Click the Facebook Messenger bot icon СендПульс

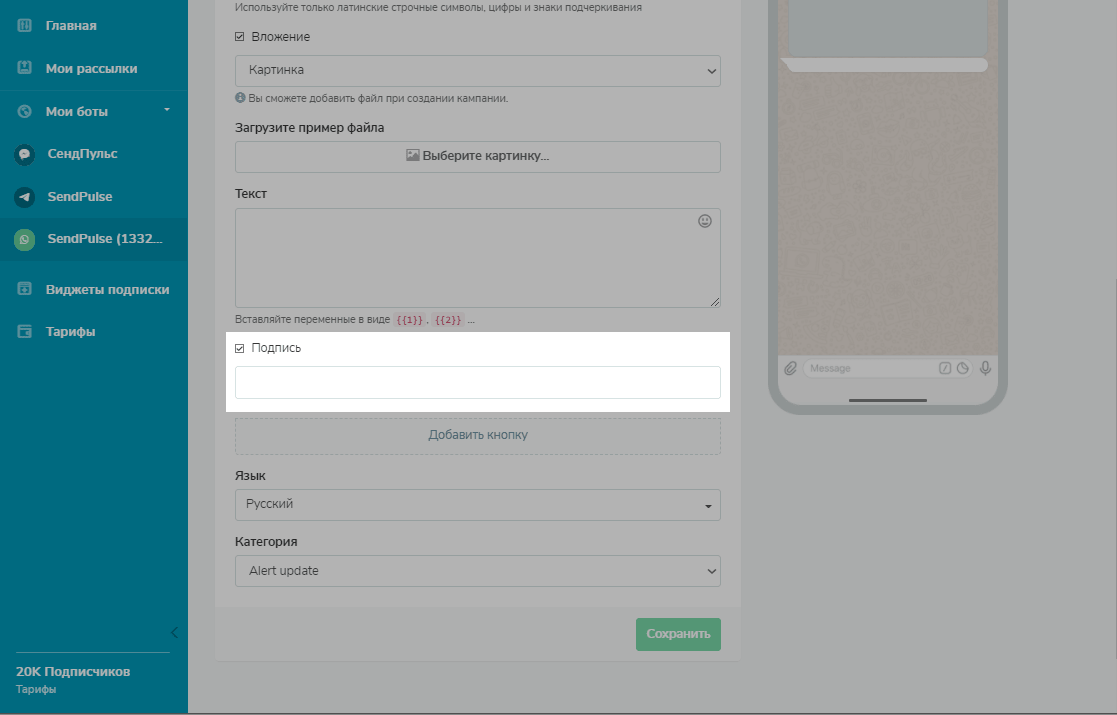[x=25, y=155]
